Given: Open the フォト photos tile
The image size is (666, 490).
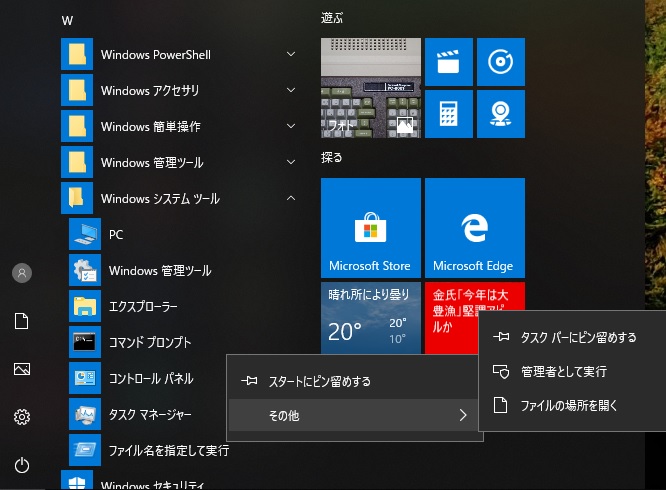Looking at the screenshot, I should [371, 88].
